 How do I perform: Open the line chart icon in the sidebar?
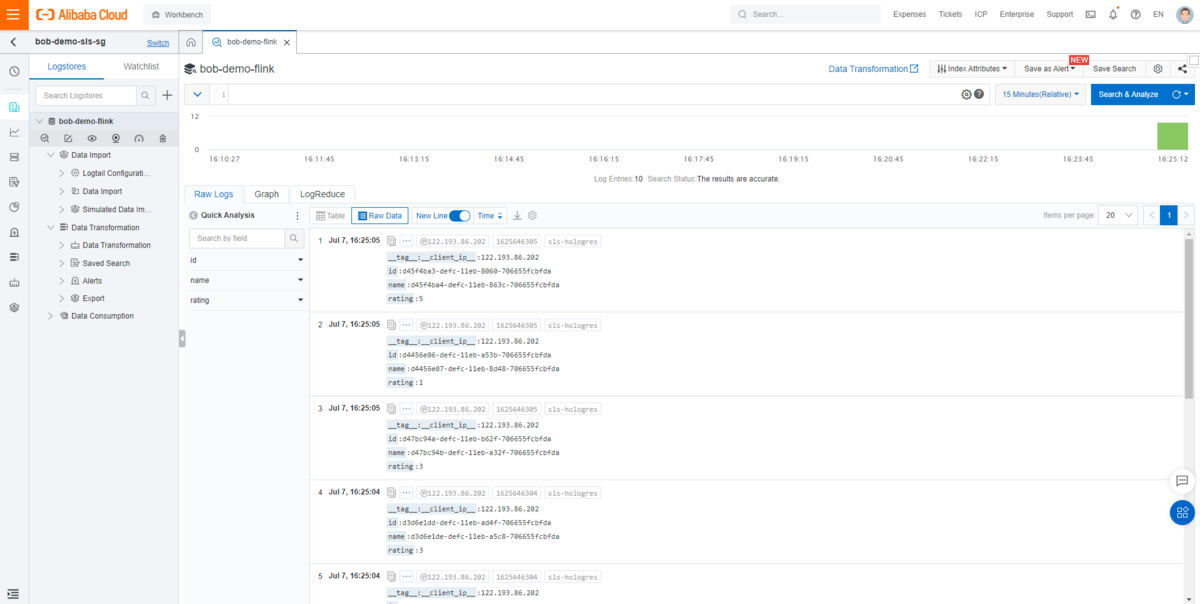[14, 132]
